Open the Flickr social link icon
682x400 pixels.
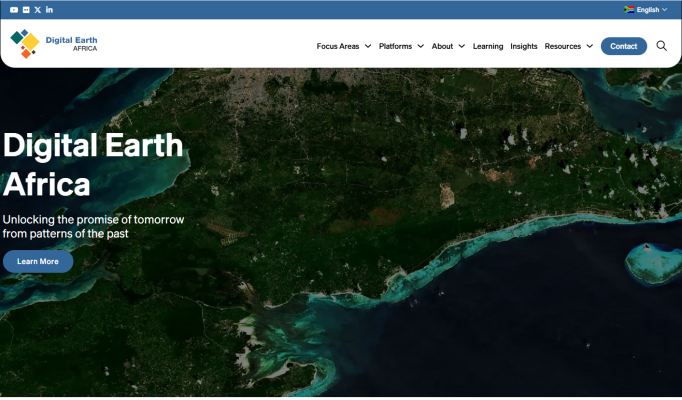(x=26, y=10)
